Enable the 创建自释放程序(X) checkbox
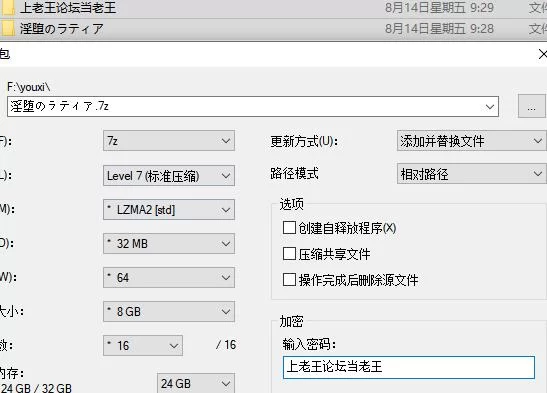Image resolution: width=547 pixels, height=393 pixels. [x=289, y=228]
